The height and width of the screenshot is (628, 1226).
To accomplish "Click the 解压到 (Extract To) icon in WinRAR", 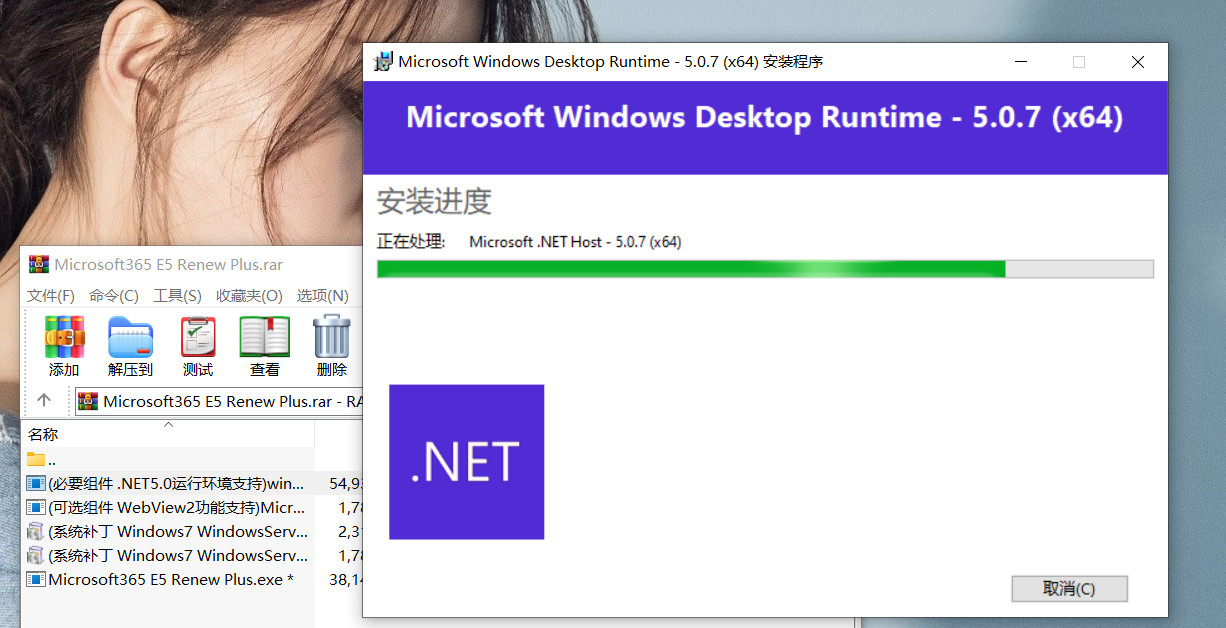I will point(130,337).
